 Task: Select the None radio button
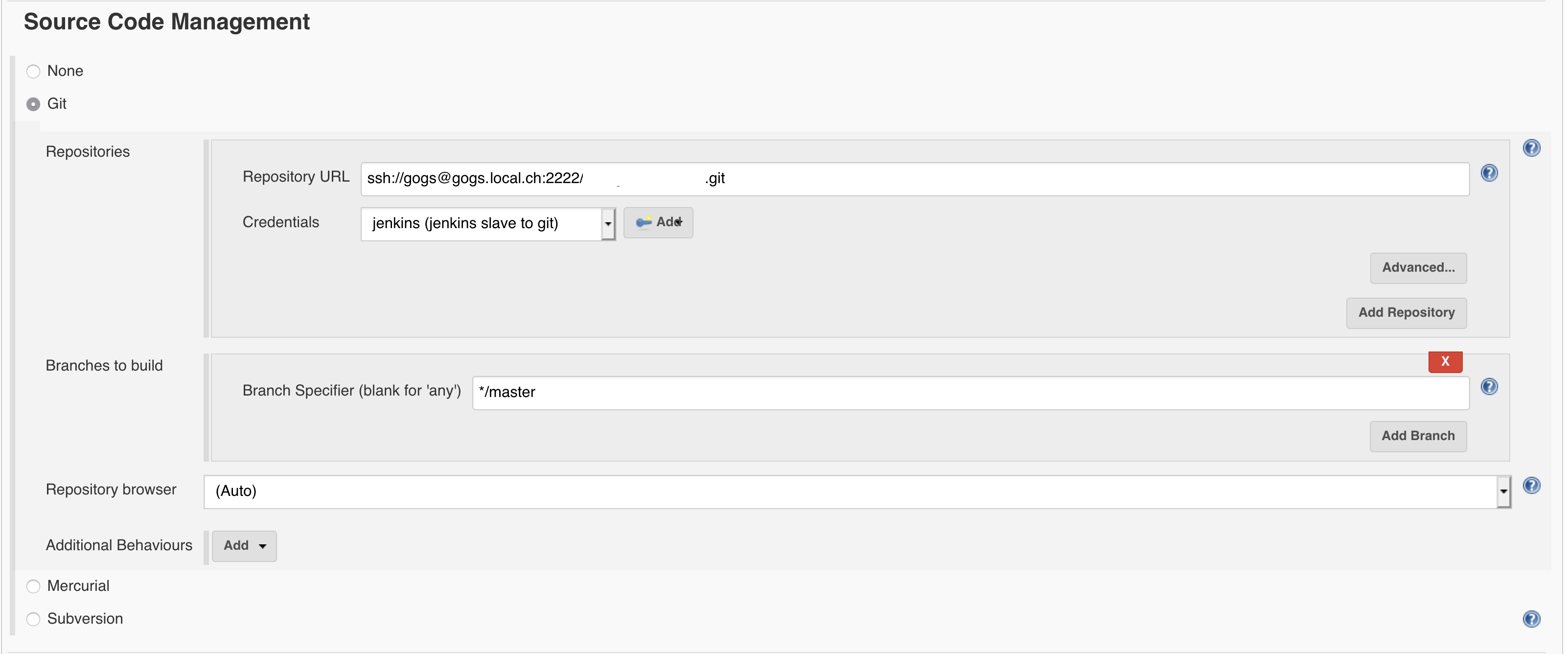click(33, 71)
